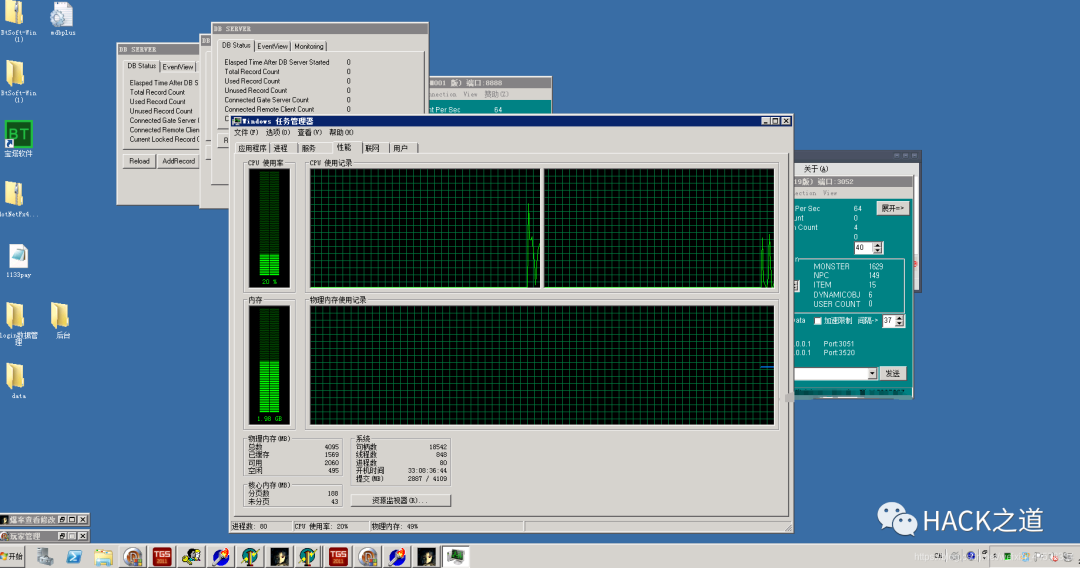Open File Explorer from taskbar
Viewport: 1080px width, 568px height.
103,556
